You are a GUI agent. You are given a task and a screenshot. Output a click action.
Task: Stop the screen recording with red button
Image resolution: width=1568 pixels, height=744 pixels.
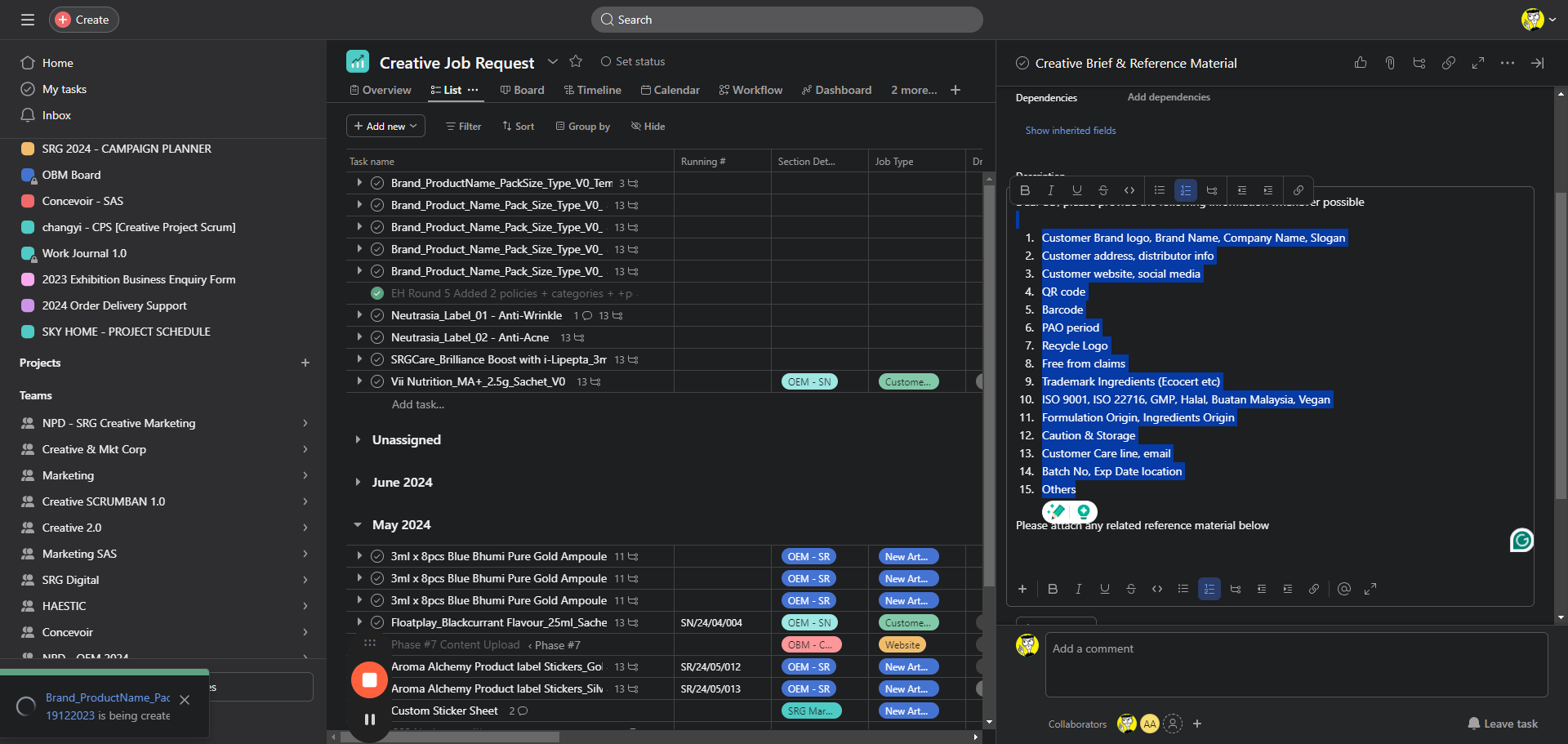(369, 680)
